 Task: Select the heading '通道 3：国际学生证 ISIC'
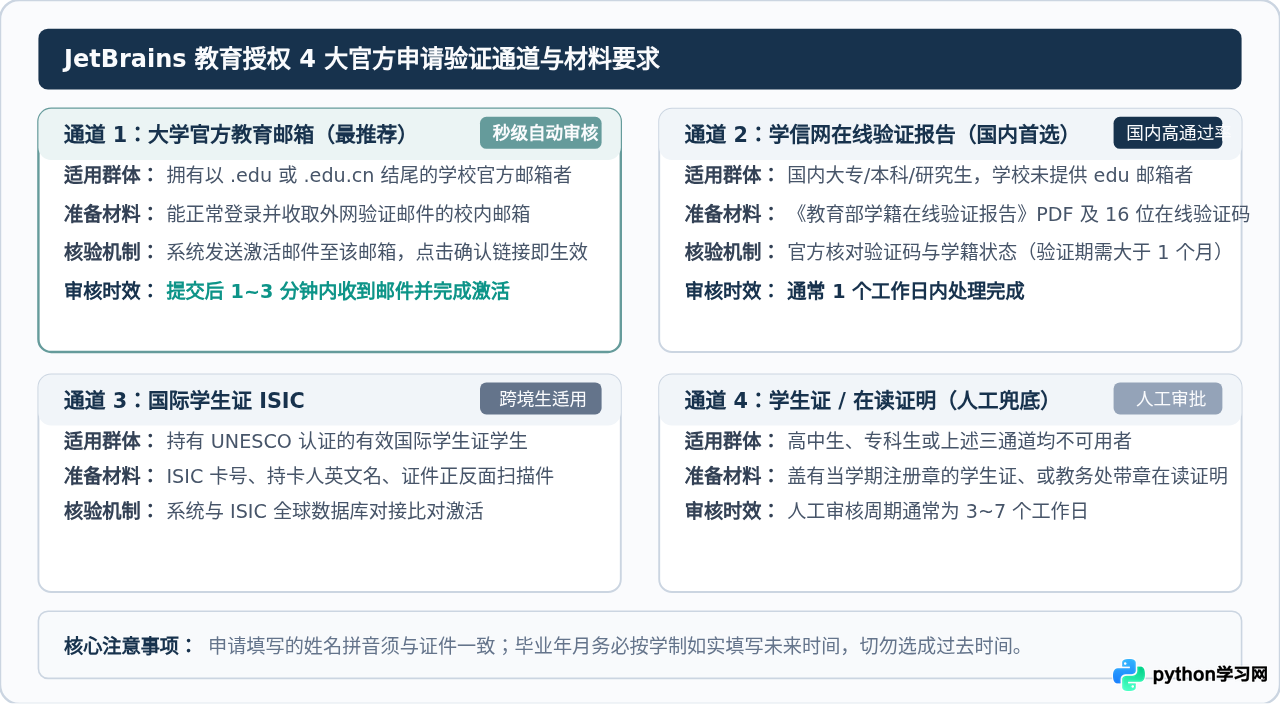[184, 401]
